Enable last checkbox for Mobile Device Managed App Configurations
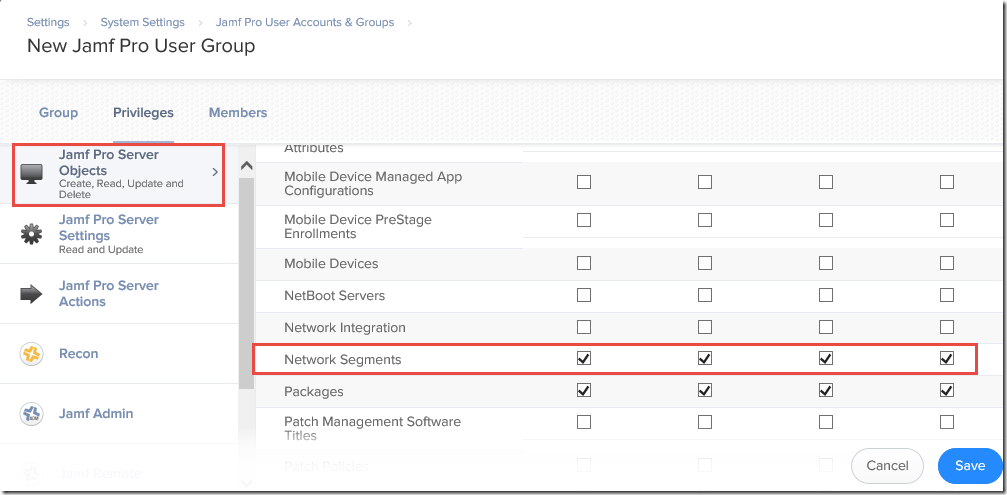The height and width of the screenshot is (495, 1007). [x=947, y=182]
